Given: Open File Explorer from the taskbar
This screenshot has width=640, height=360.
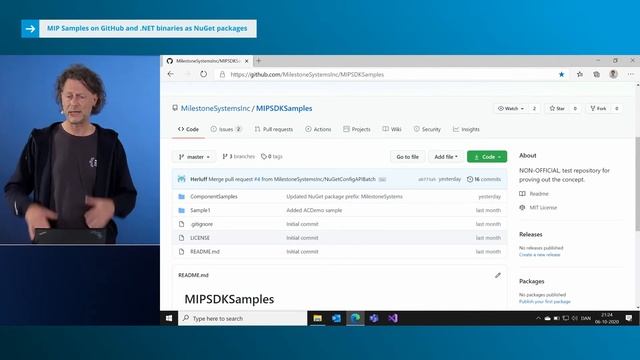Looking at the screenshot, I should [x=317, y=318].
